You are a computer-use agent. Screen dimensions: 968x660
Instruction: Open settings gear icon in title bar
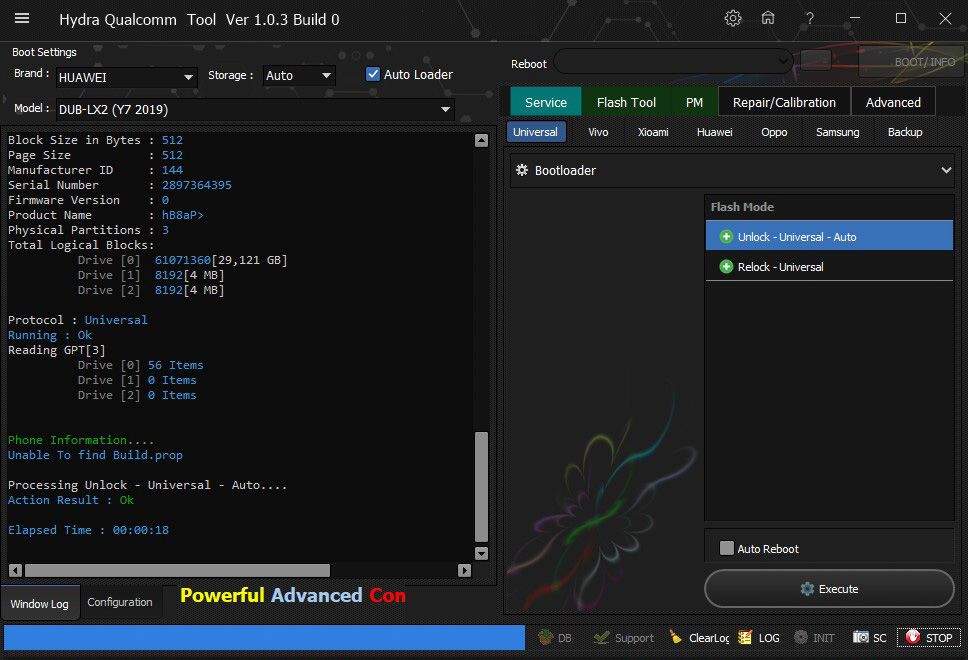pos(733,19)
